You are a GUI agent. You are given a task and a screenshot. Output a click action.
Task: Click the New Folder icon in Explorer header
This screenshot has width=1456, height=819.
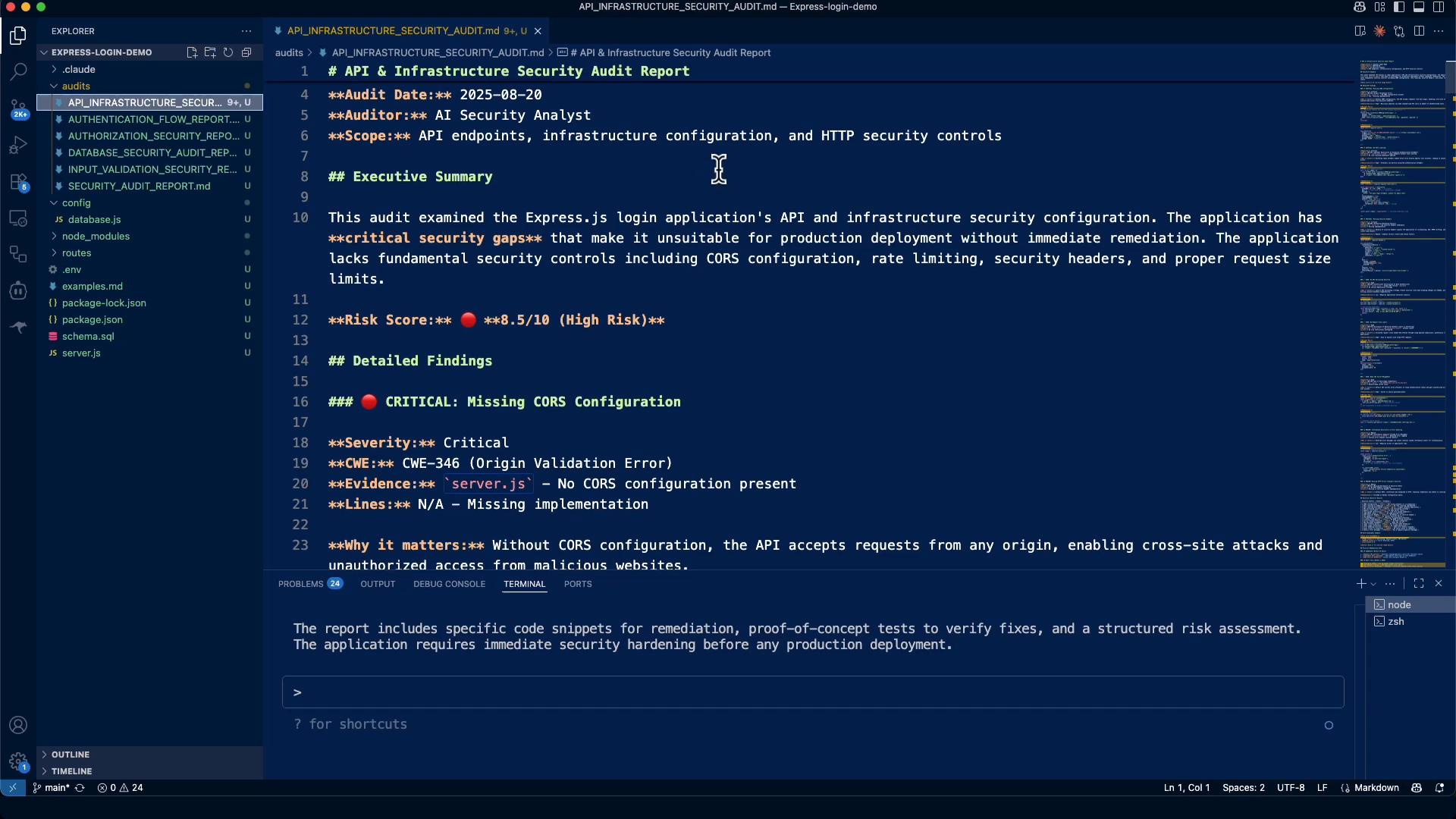click(x=210, y=52)
